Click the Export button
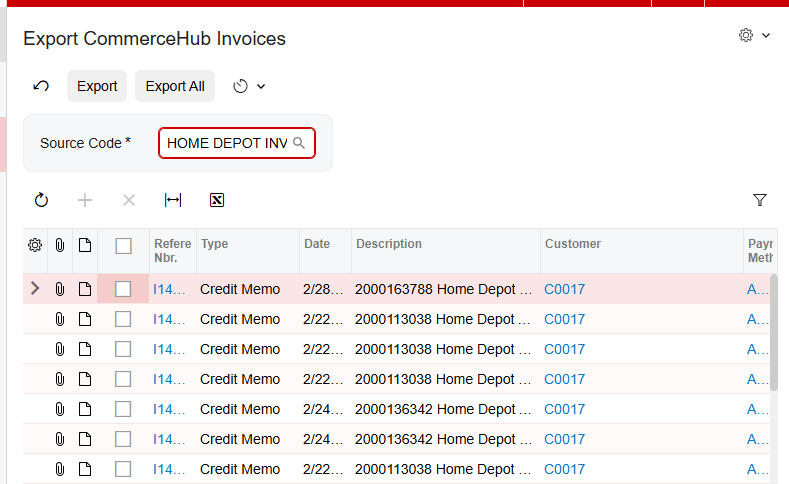Image resolution: width=789 pixels, height=484 pixels. point(97,86)
